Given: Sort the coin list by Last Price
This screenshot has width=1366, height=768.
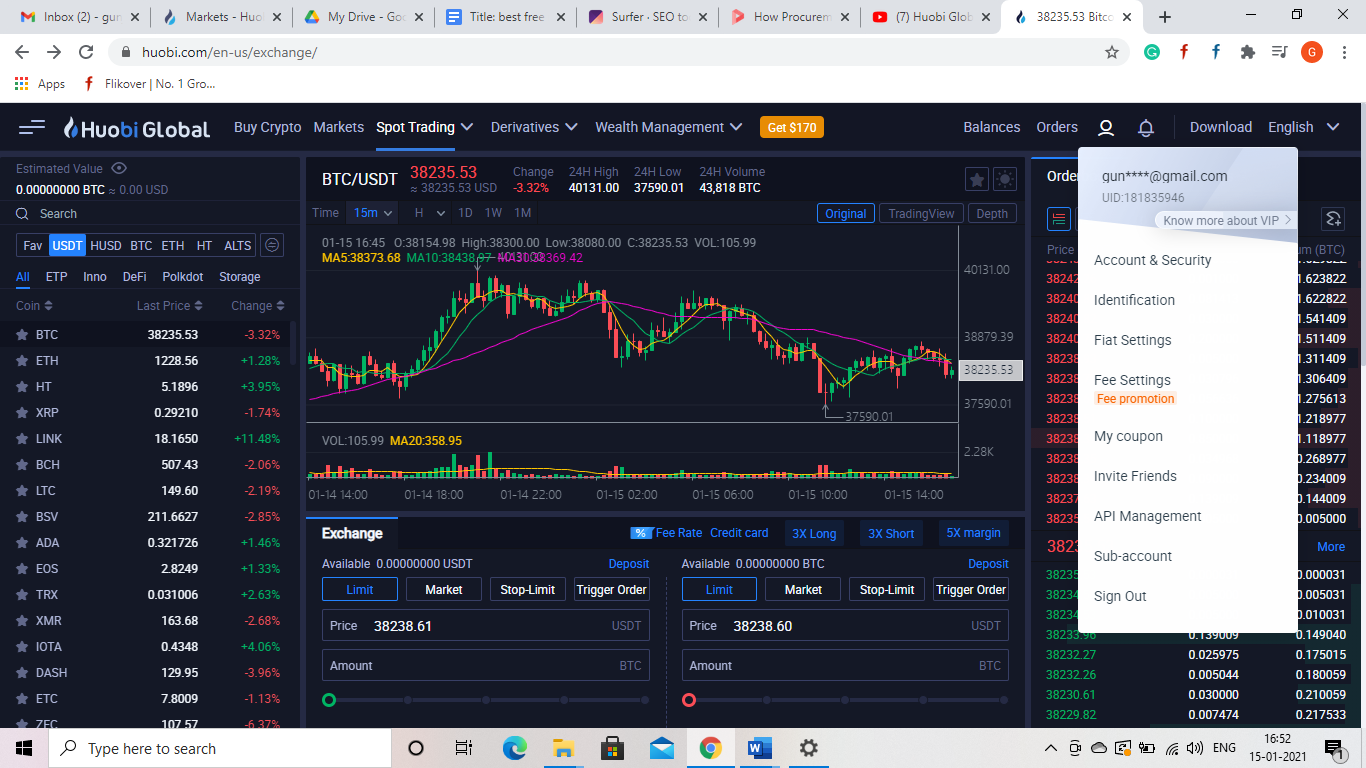Looking at the screenshot, I should coord(170,306).
